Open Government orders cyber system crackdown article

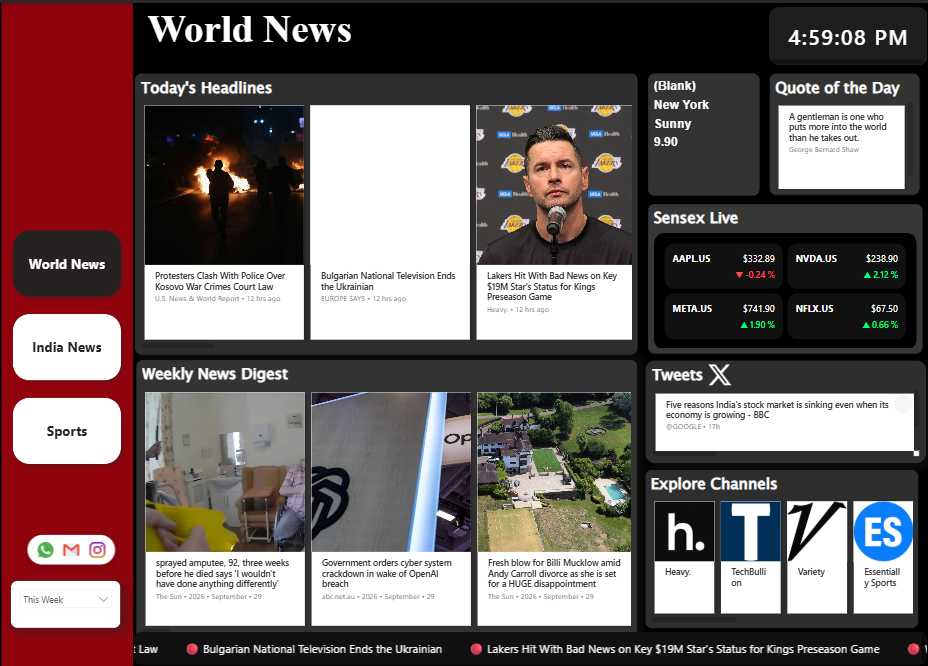[x=386, y=573]
